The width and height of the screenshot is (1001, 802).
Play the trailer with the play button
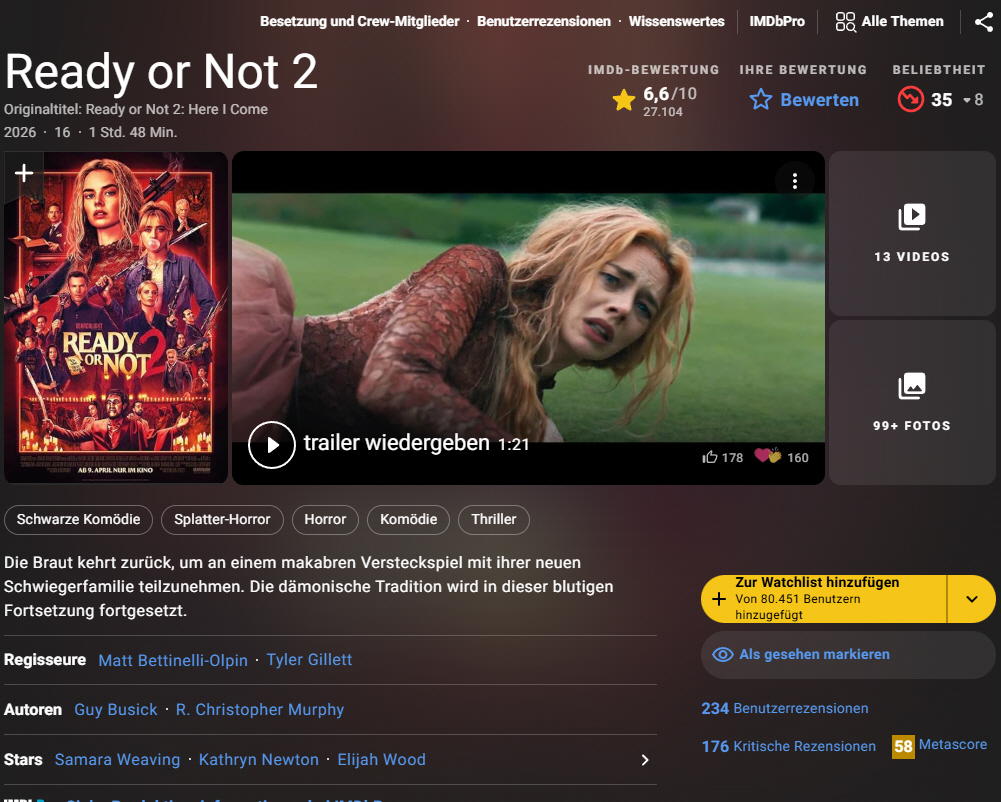click(x=272, y=445)
